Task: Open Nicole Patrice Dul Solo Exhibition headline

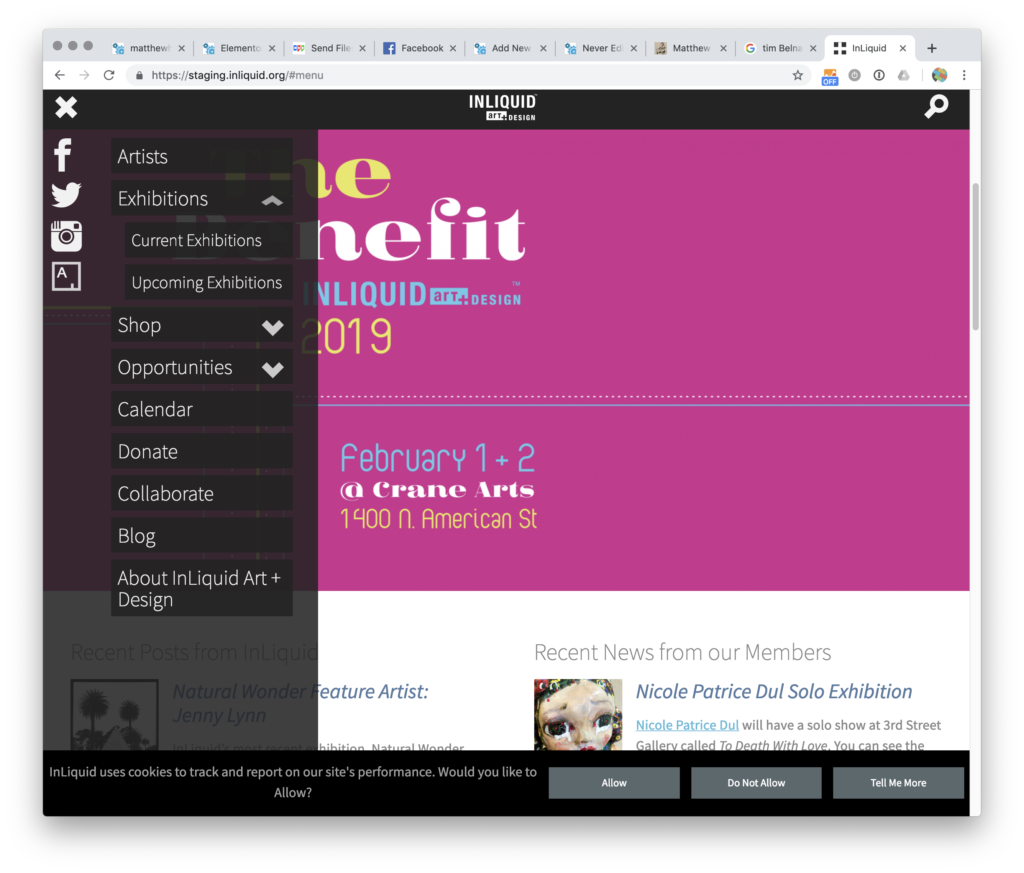Action: (774, 691)
